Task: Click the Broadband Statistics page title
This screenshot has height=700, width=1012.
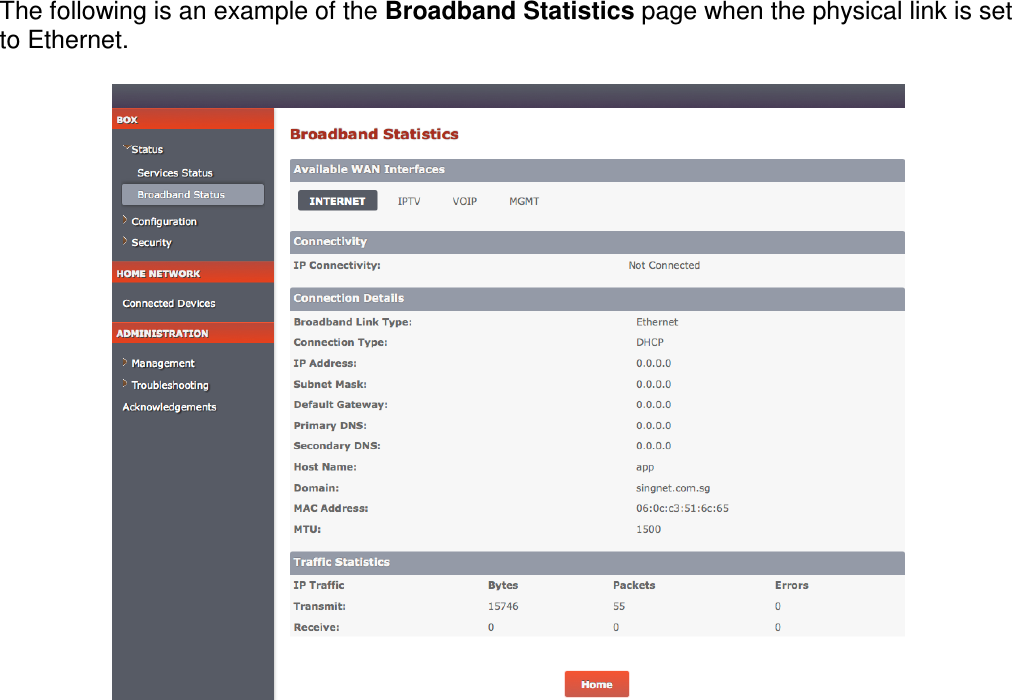Action: click(373, 134)
